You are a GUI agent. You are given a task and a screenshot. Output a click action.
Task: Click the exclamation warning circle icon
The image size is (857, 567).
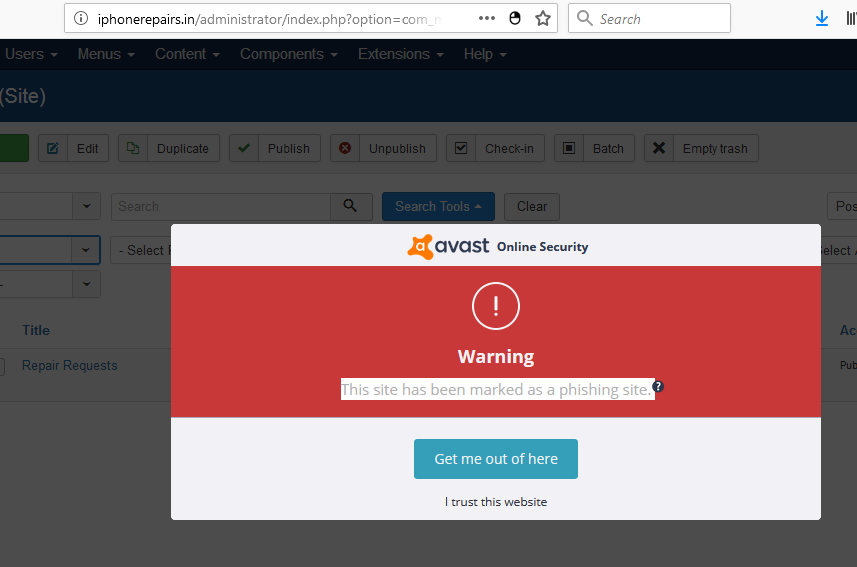(496, 306)
